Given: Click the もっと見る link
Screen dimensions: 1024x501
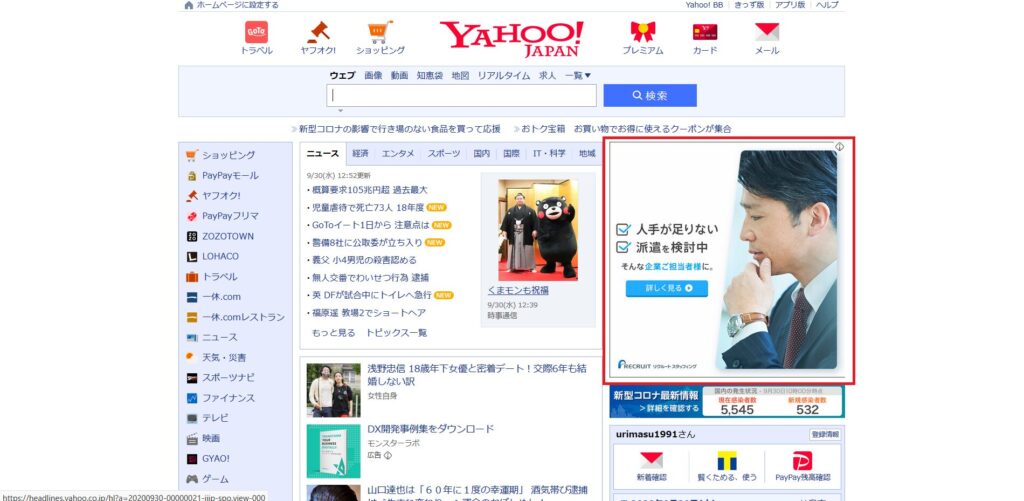Looking at the screenshot, I should pyautogui.click(x=334, y=333).
